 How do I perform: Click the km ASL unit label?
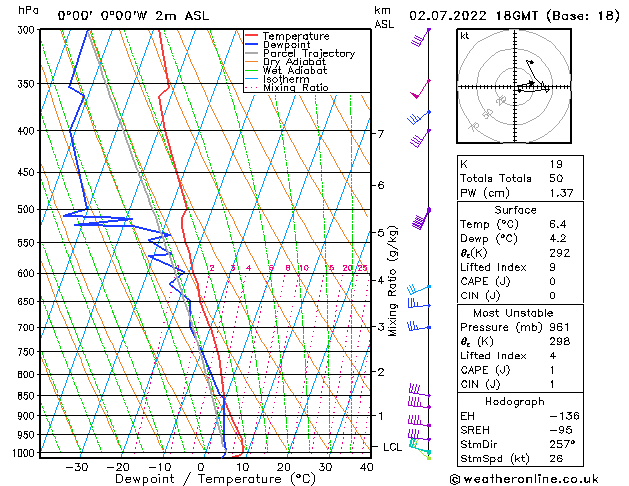pyautogui.click(x=384, y=17)
